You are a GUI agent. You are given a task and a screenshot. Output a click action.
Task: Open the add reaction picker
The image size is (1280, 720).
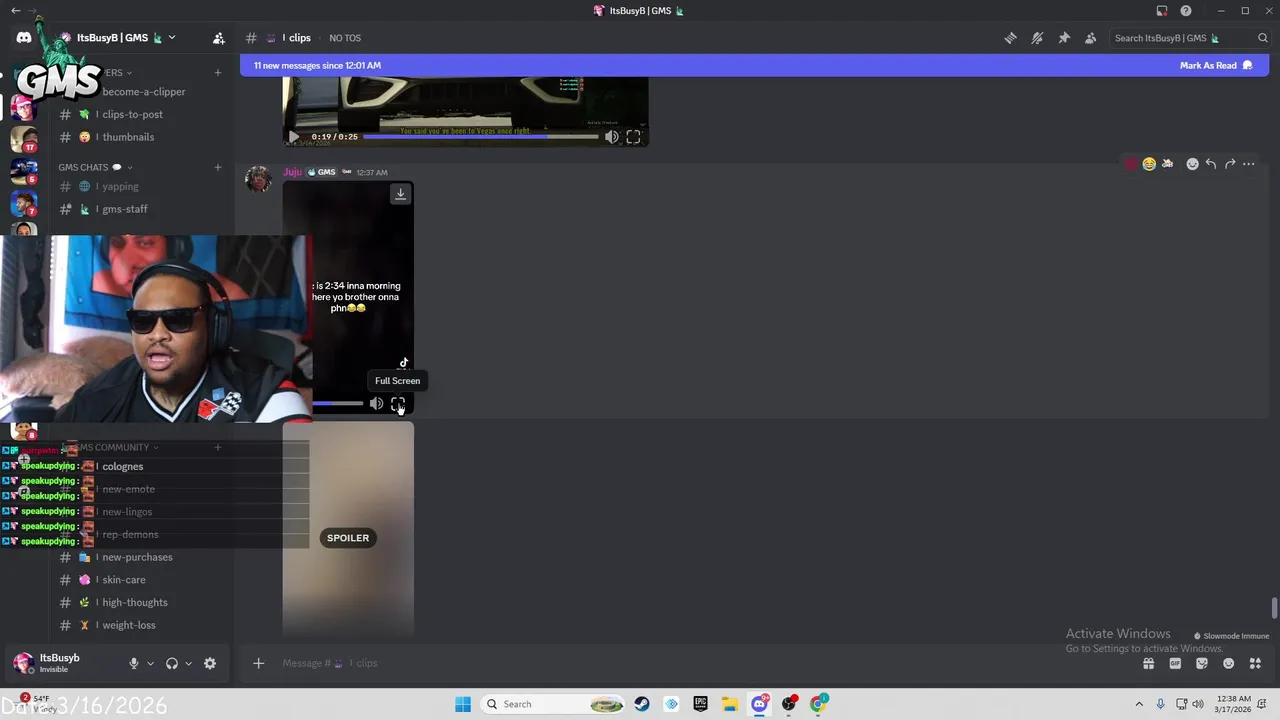click(x=1192, y=164)
